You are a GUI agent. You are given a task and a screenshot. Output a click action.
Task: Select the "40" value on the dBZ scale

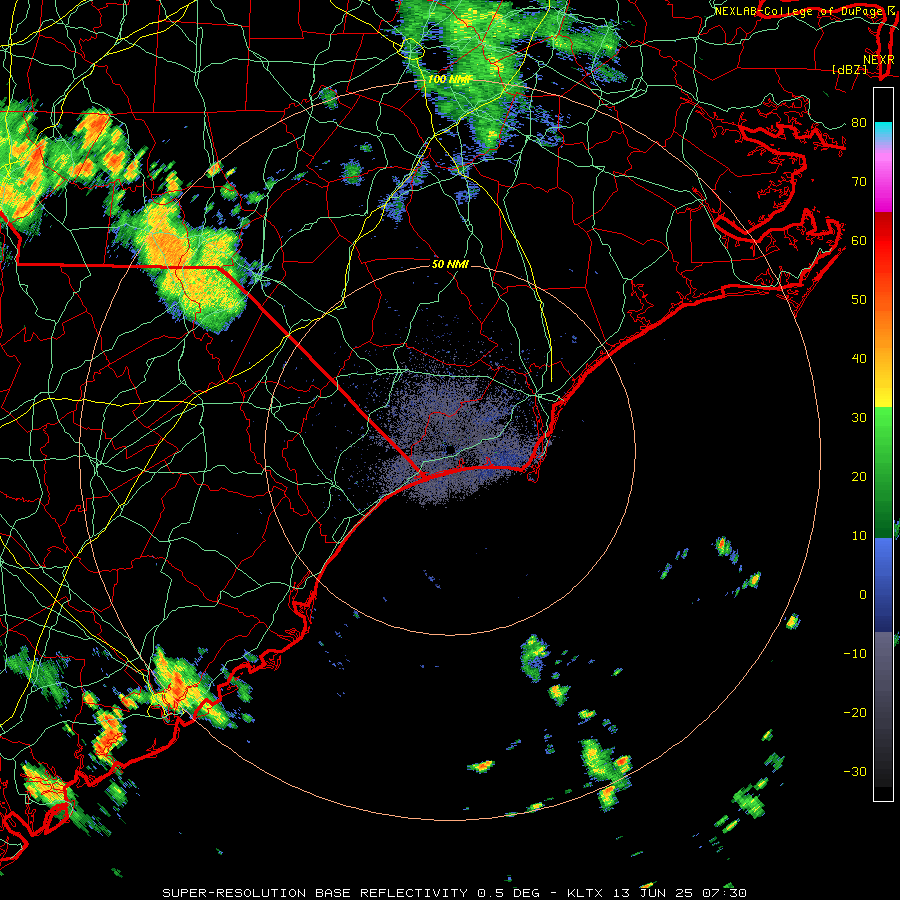click(859, 359)
